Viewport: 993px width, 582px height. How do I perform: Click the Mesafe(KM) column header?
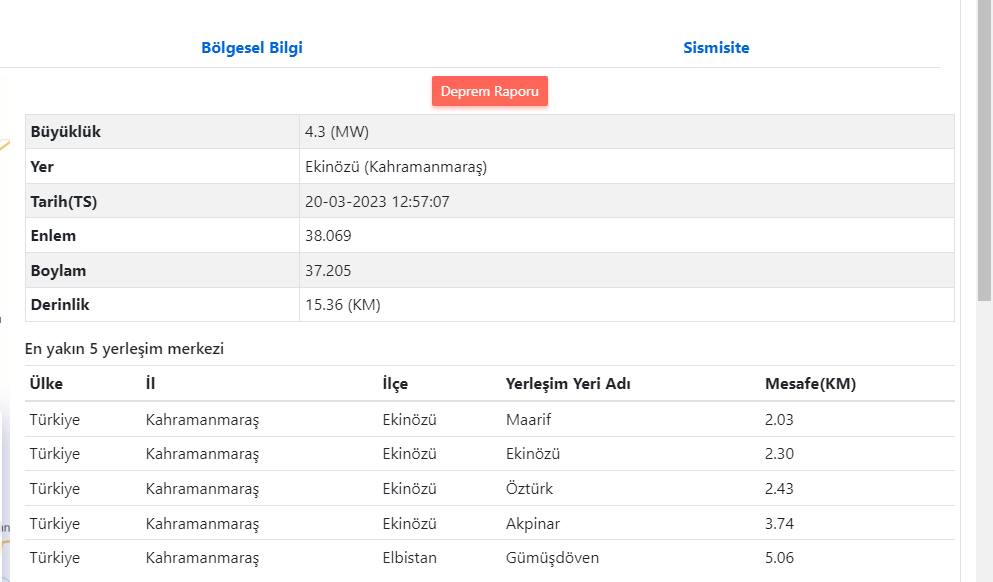pos(810,384)
